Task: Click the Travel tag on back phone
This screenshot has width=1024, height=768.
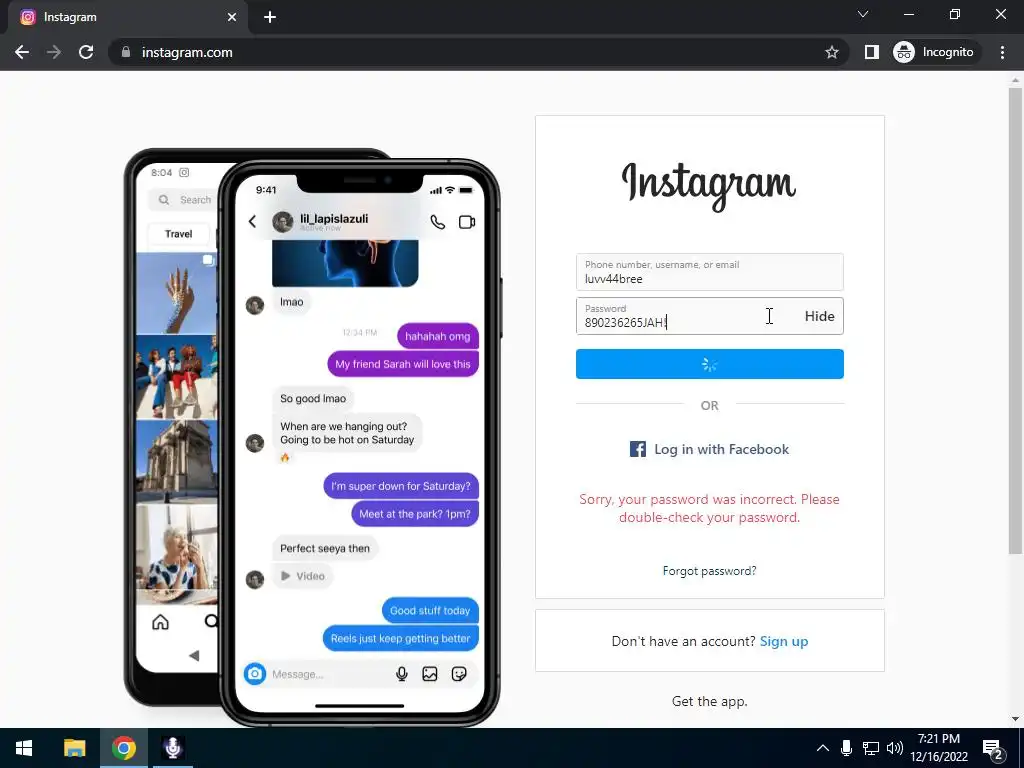Action: click(x=178, y=234)
